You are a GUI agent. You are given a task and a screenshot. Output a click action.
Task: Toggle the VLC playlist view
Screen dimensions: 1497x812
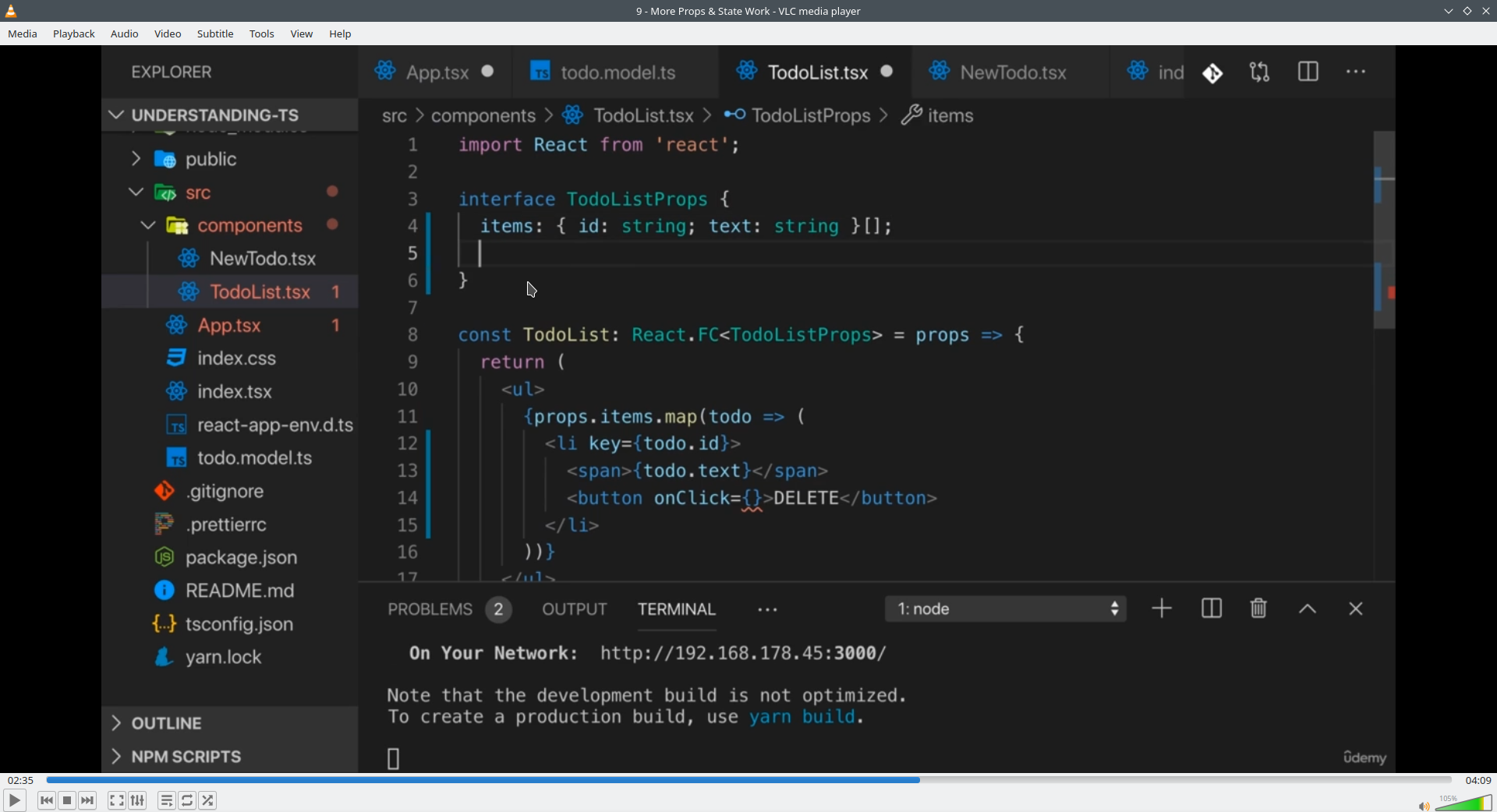pos(166,800)
